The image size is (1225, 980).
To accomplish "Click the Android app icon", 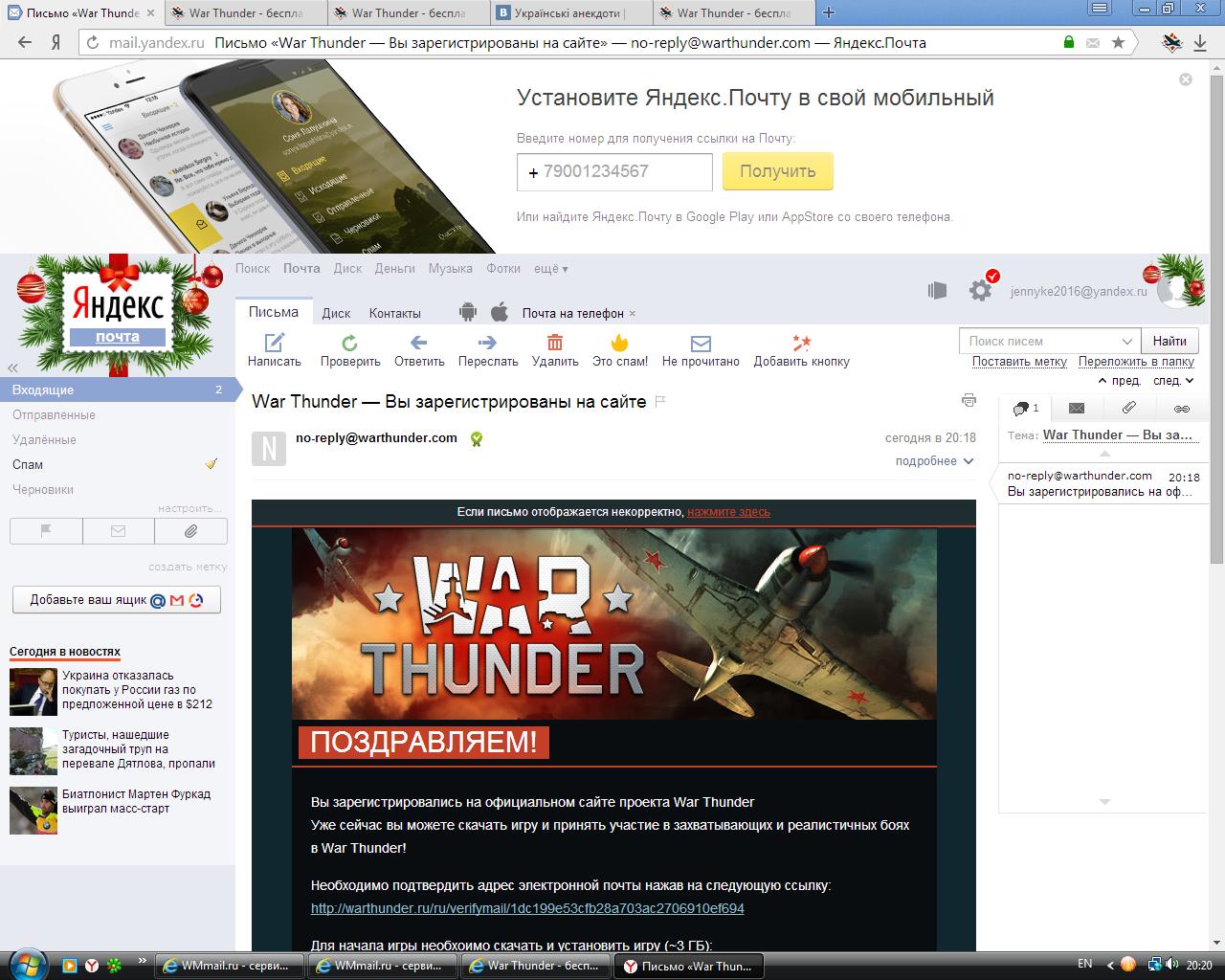I will tap(468, 312).
